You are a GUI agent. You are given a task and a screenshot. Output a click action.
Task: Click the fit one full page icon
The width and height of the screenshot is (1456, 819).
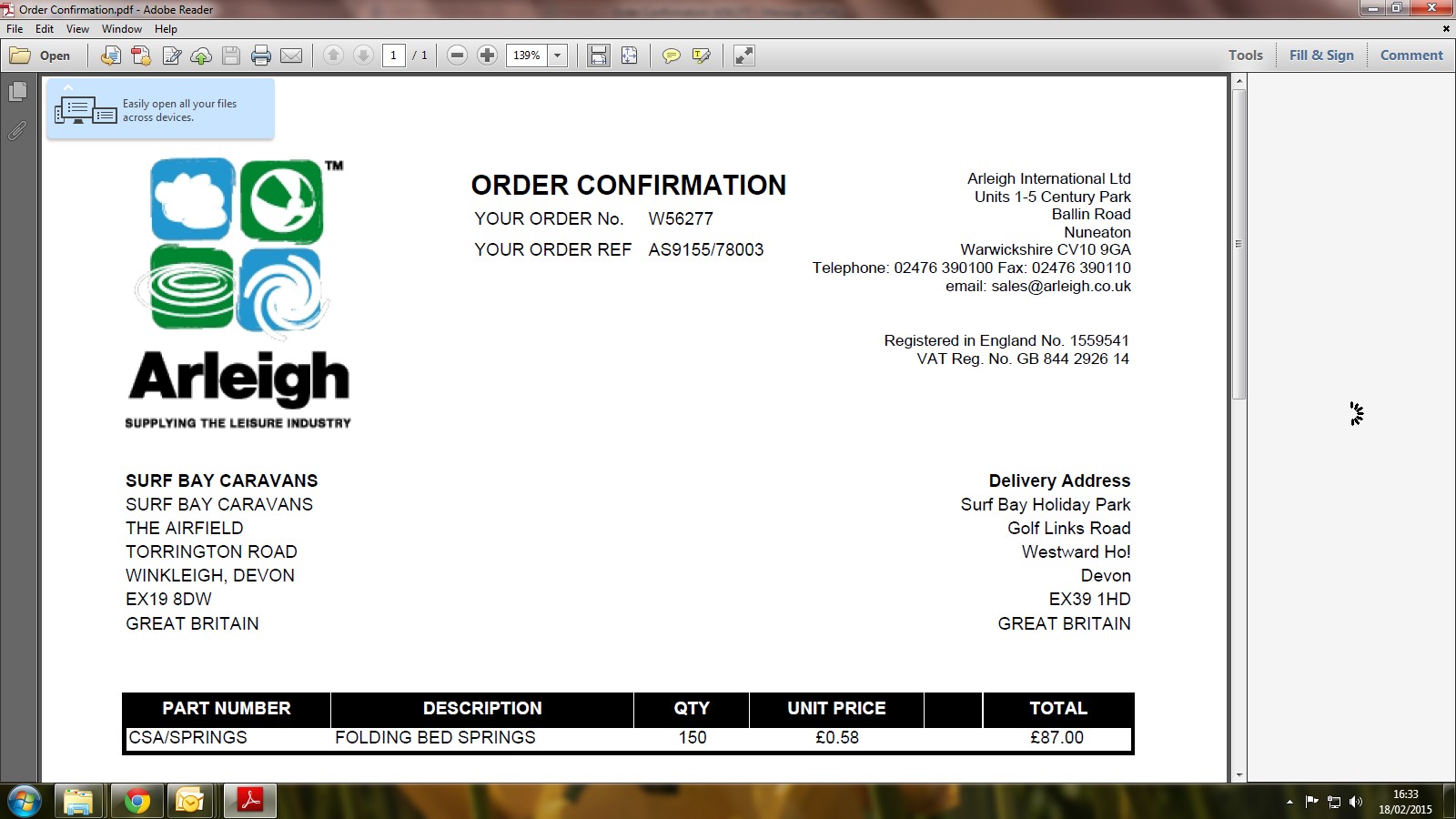629,56
